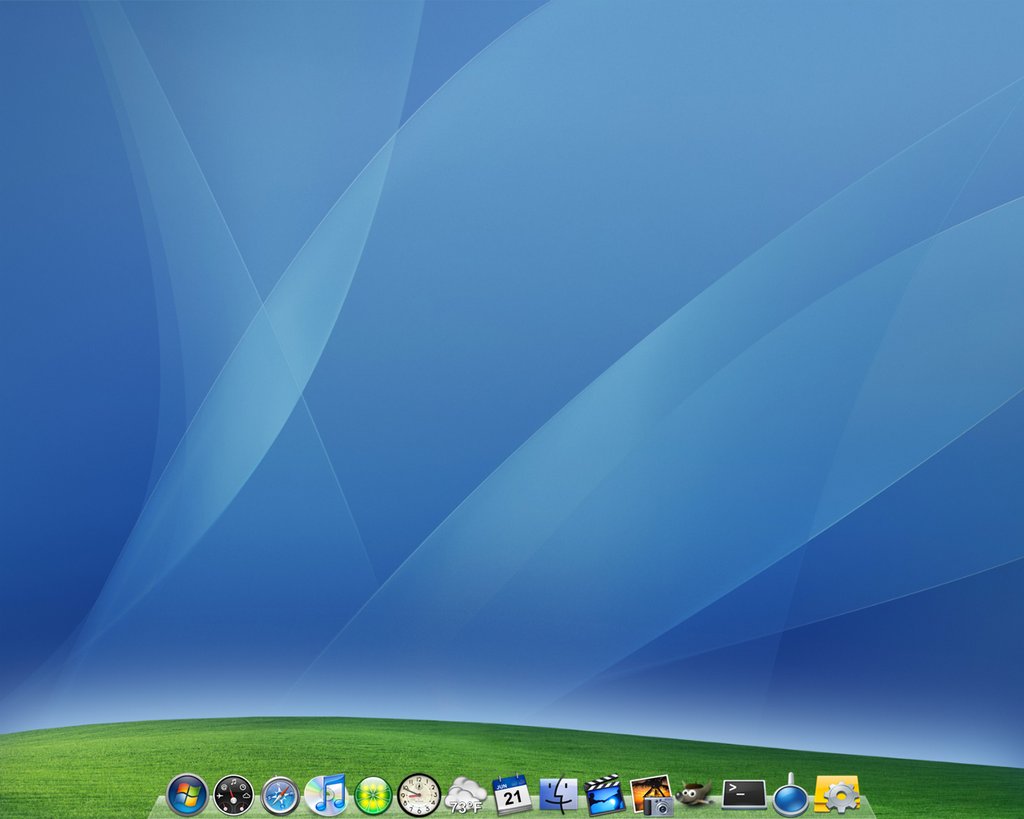This screenshot has height=819, width=1024.
Task: Open the calendar icon showing Jun 21
Action: click(x=512, y=794)
